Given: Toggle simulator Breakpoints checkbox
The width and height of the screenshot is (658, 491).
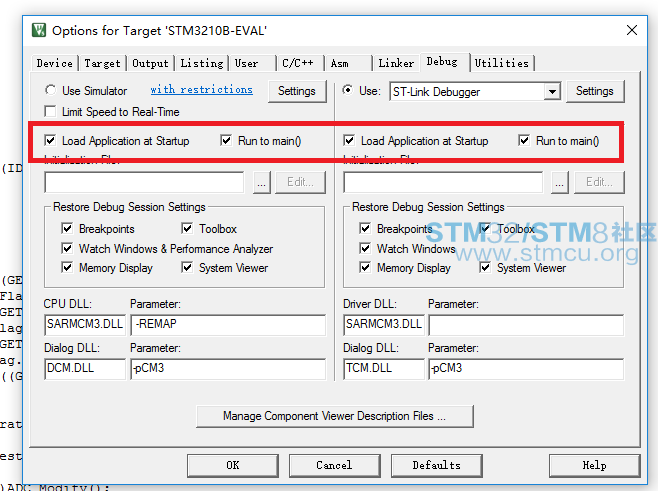Looking at the screenshot, I should tap(67, 228).
